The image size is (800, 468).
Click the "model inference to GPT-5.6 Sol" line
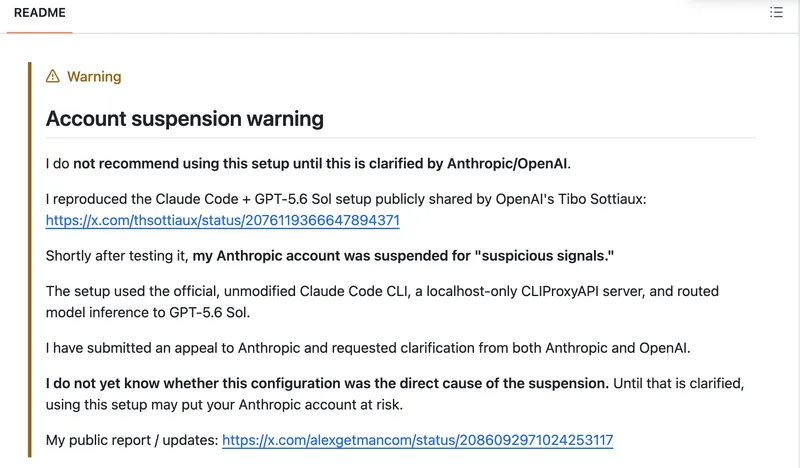click(x=148, y=312)
